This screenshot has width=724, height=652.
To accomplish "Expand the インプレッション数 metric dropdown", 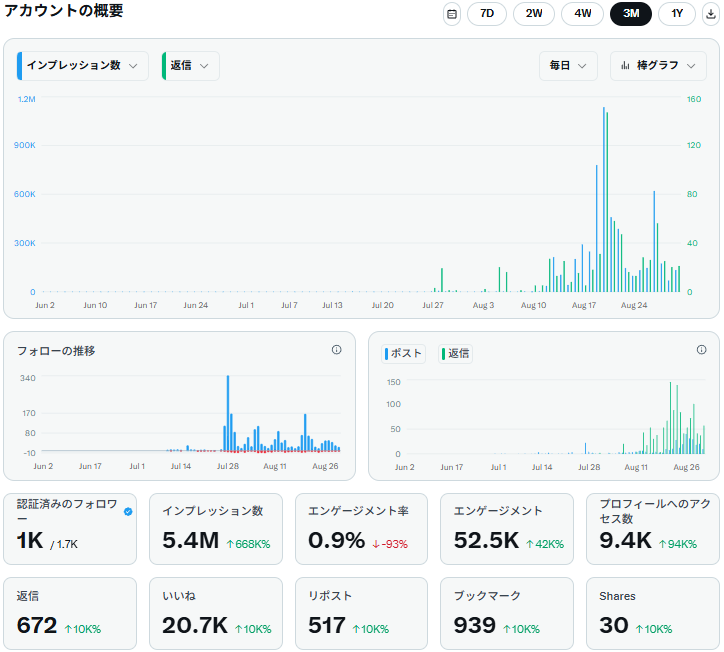I will pyautogui.click(x=83, y=66).
